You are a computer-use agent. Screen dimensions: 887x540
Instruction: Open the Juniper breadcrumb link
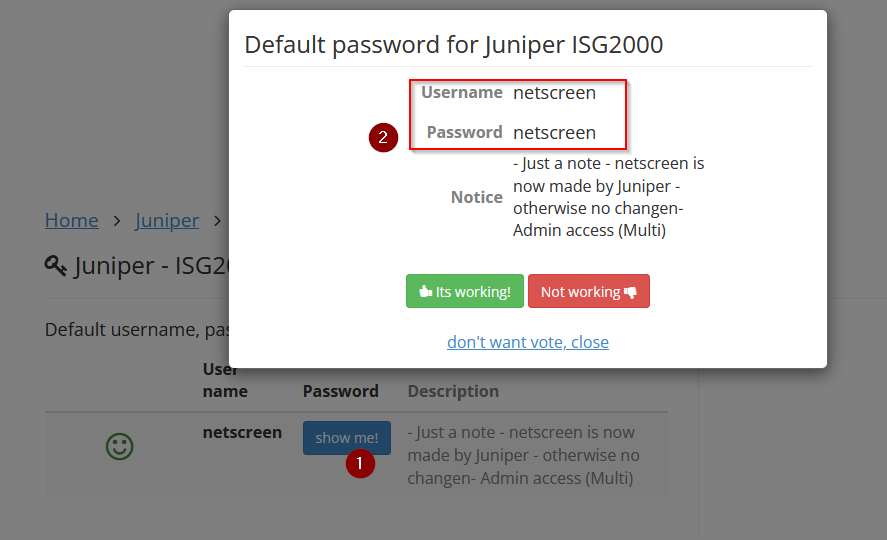167,220
